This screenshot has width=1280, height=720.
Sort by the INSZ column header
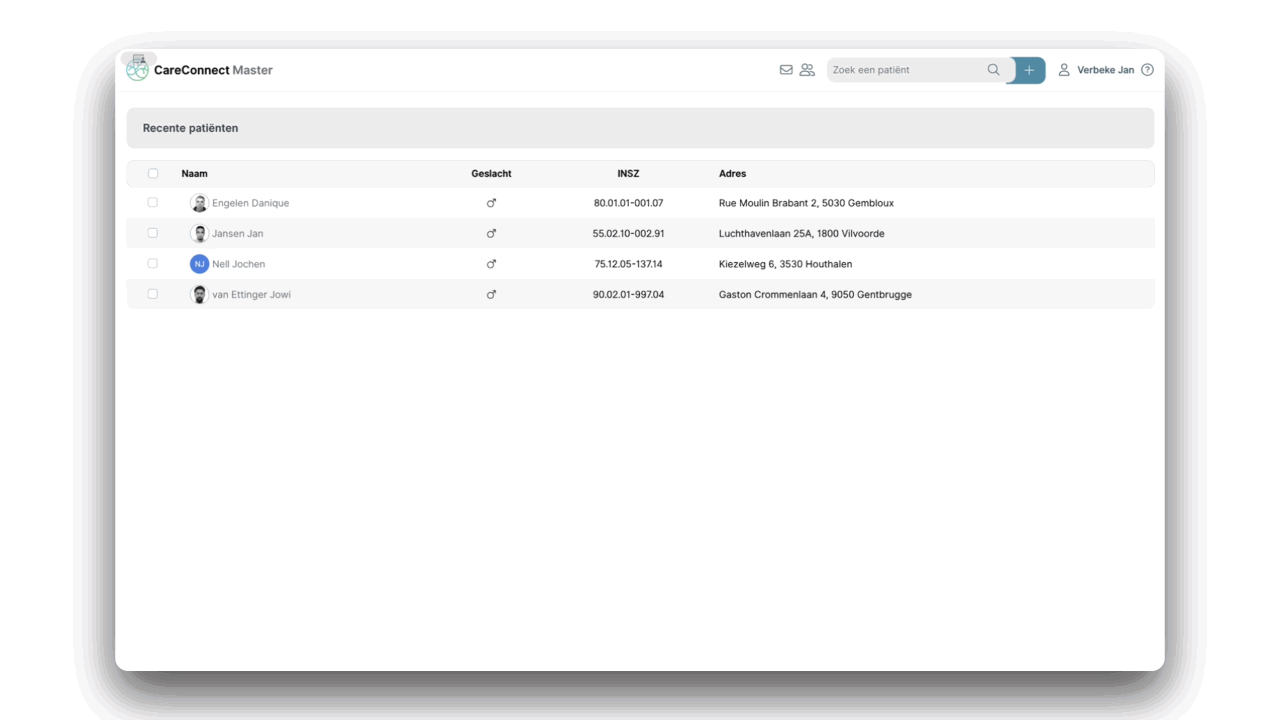[628, 173]
